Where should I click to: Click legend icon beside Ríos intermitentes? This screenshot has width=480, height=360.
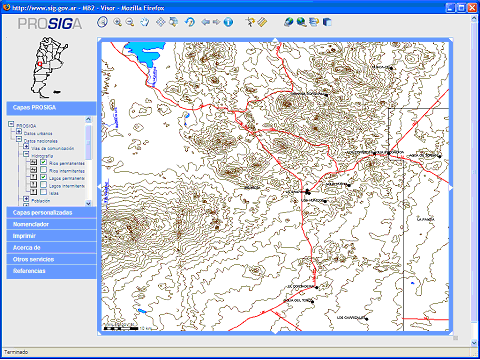tap(33, 170)
